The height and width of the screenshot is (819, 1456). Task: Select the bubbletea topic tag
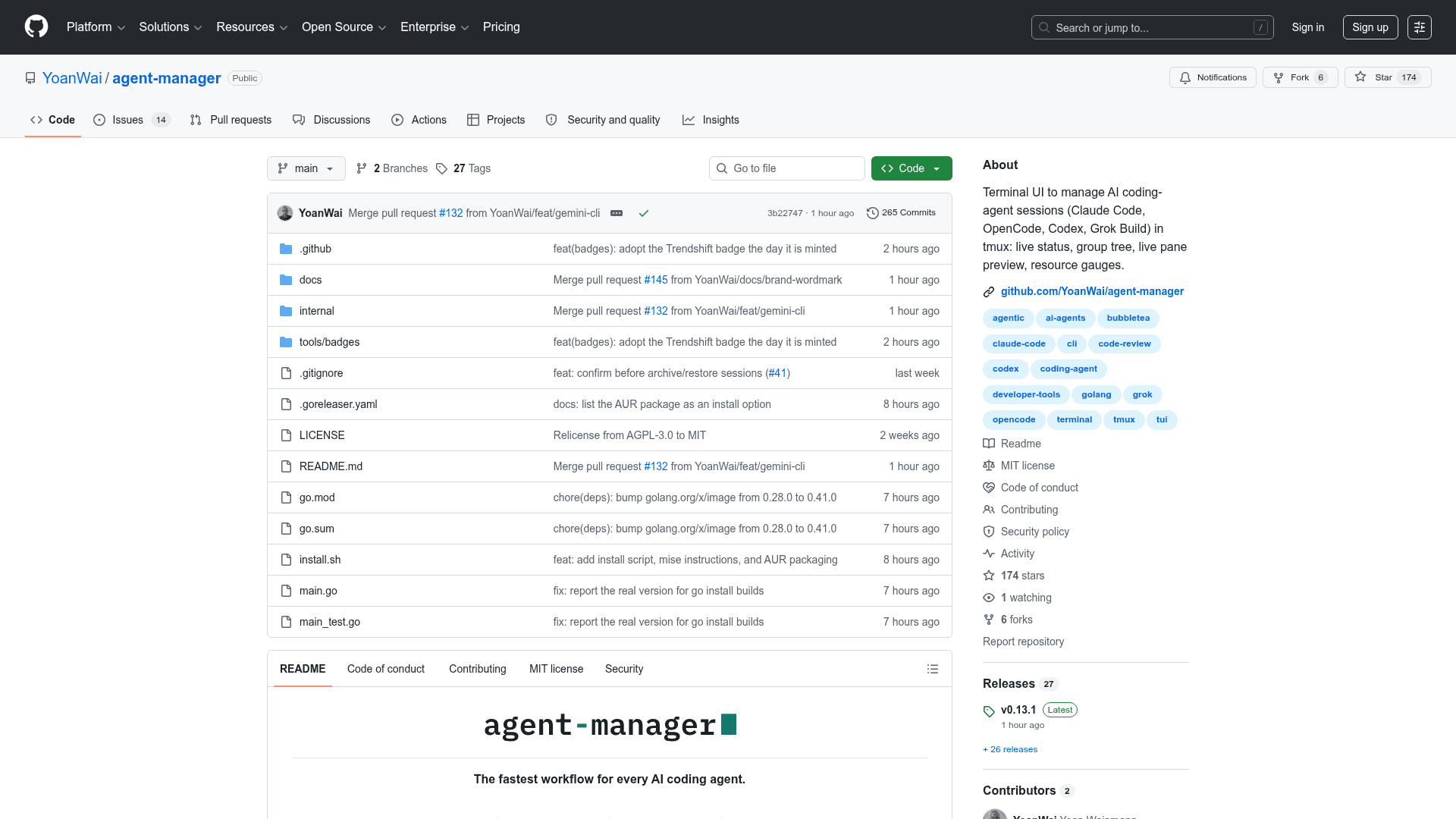(x=1128, y=318)
